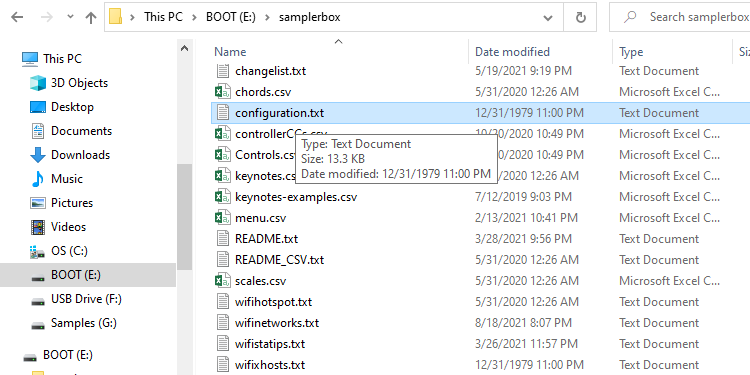Select wifihotspot.txt file
The height and width of the screenshot is (375, 750).
point(273,302)
